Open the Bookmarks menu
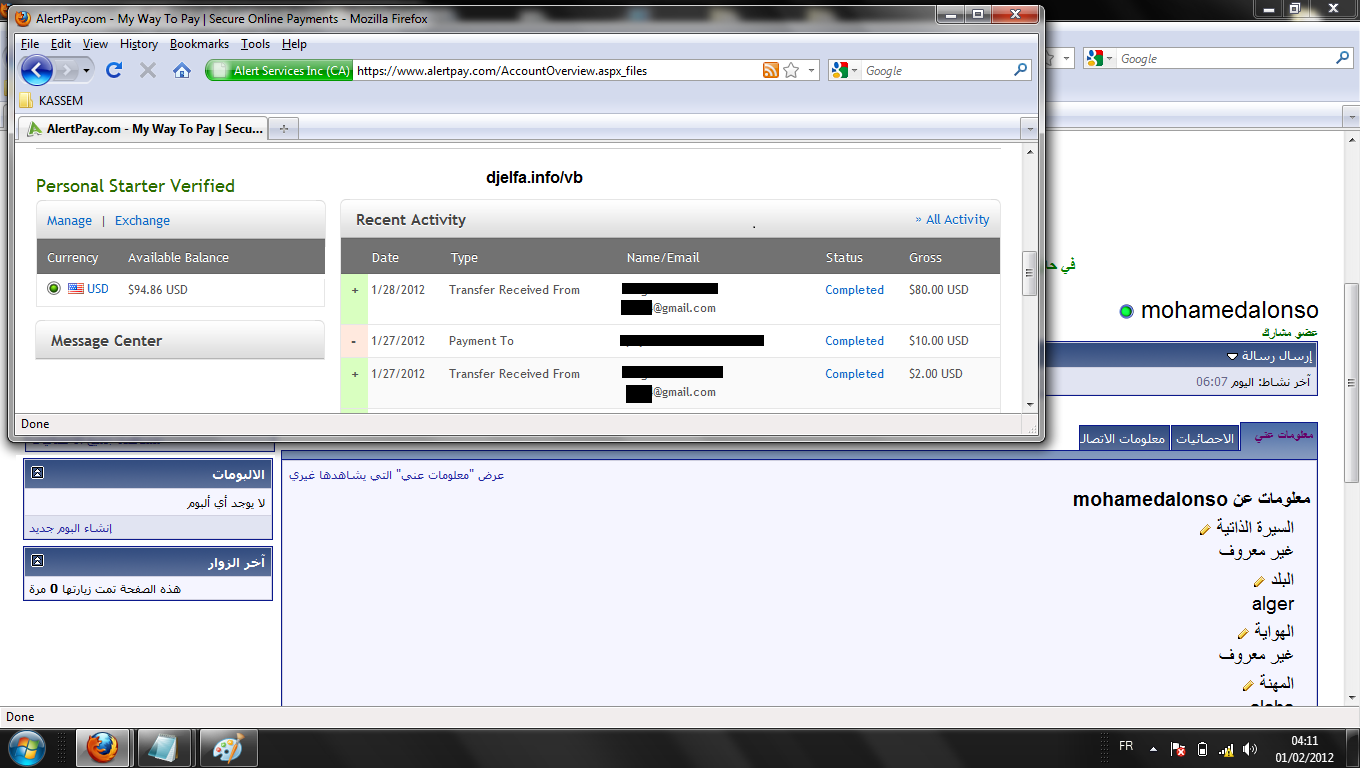This screenshot has height=768, width=1360. [x=199, y=44]
